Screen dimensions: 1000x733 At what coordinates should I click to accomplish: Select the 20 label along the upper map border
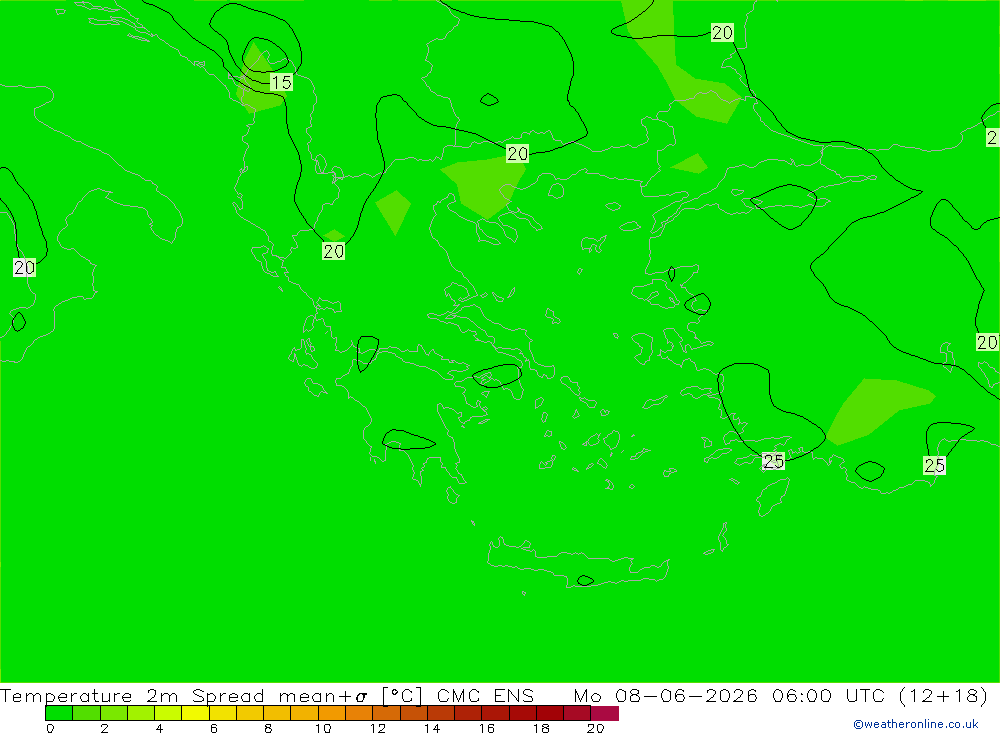pyautogui.click(x=722, y=33)
